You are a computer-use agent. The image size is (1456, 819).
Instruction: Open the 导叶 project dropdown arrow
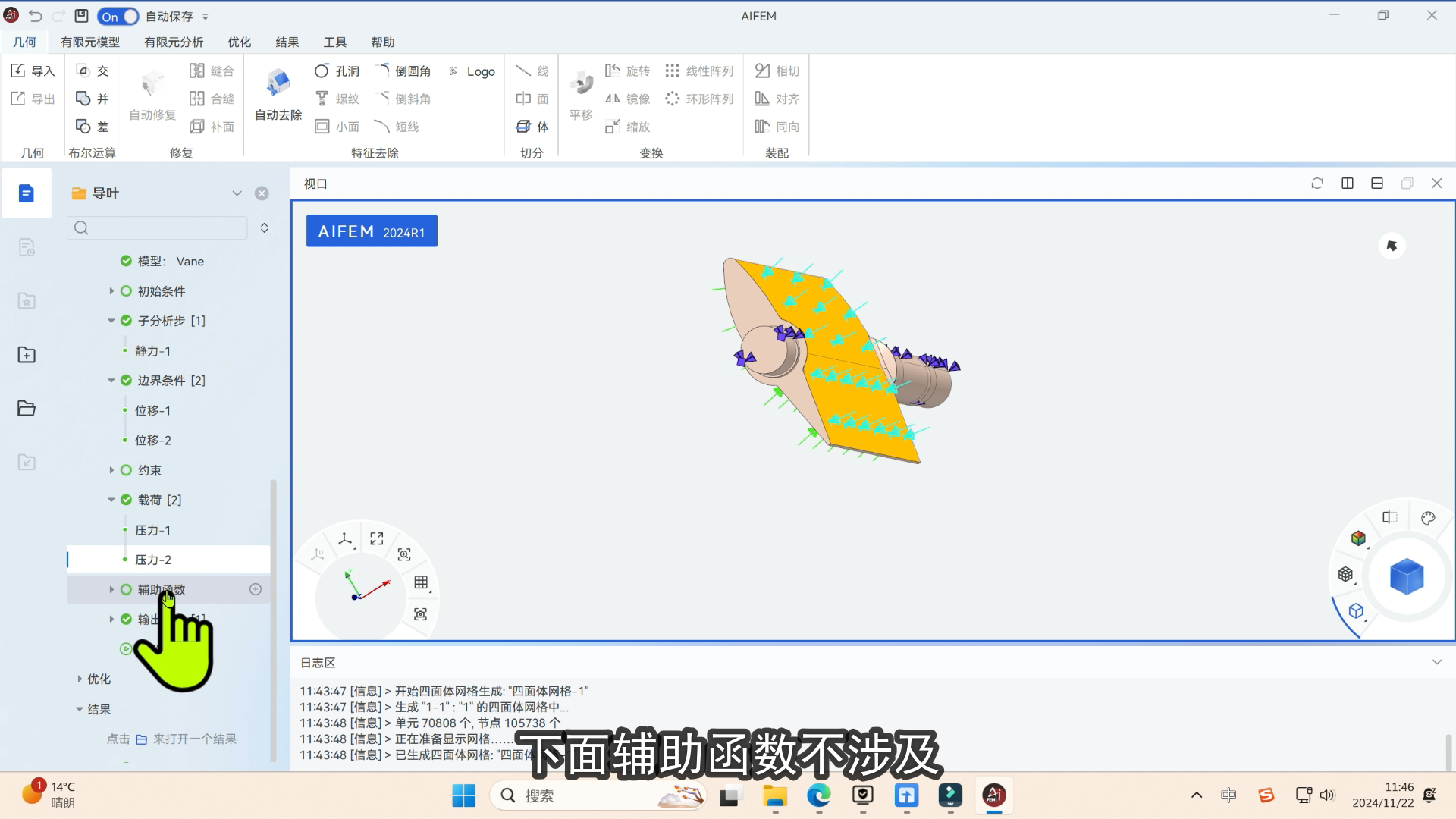click(x=237, y=193)
